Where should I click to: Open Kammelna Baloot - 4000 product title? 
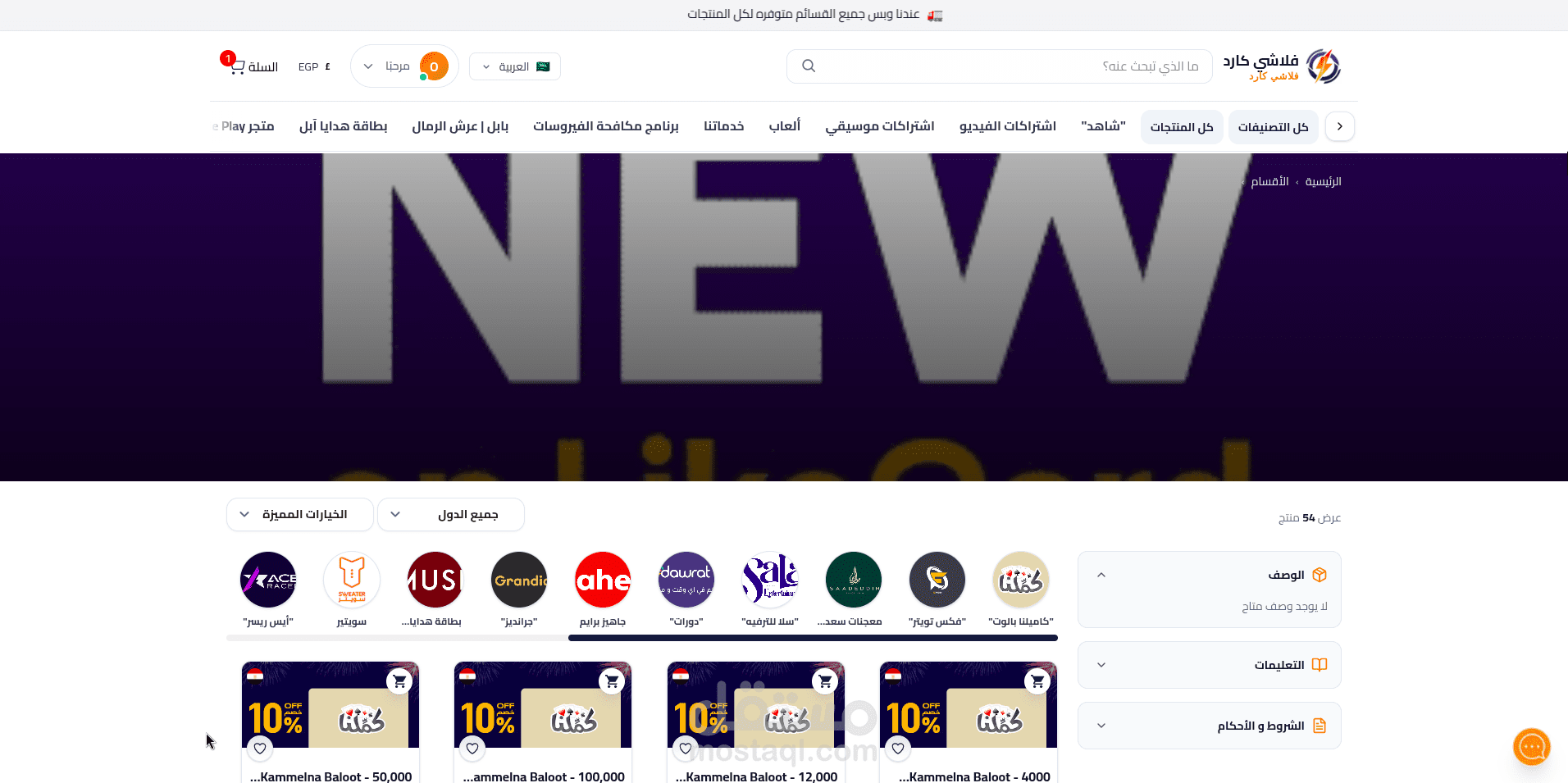(x=974, y=776)
